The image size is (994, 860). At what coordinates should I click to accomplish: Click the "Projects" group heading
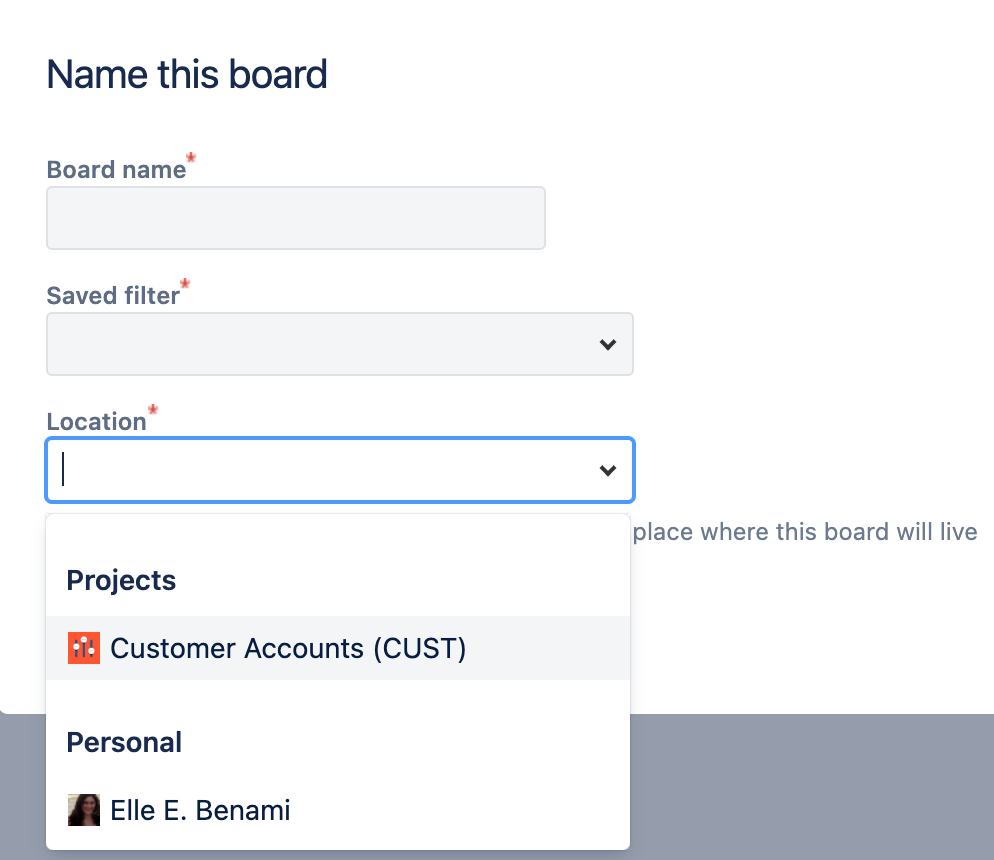pos(121,580)
